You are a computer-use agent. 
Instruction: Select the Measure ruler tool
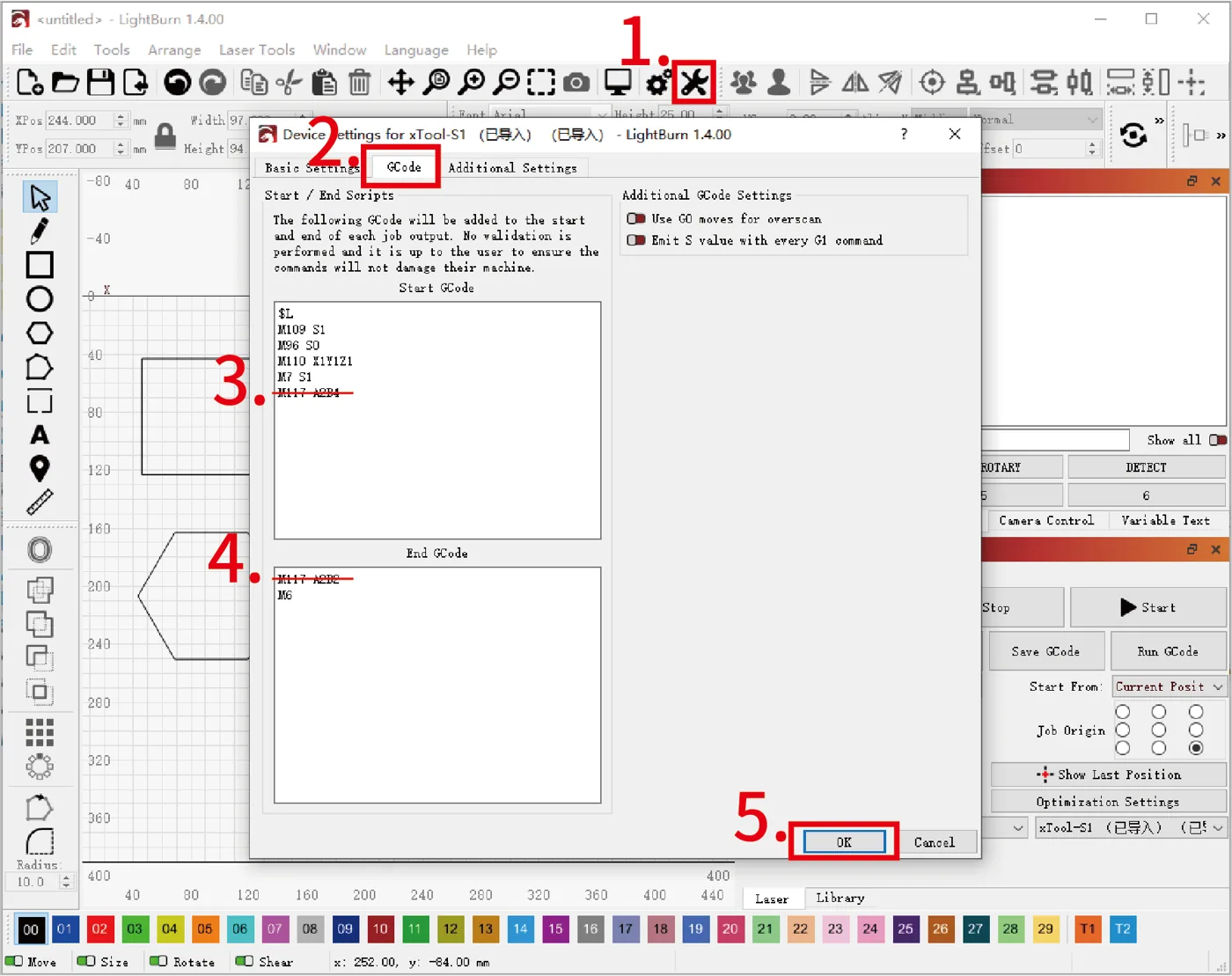pyautogui.click(x=40, y=503)
